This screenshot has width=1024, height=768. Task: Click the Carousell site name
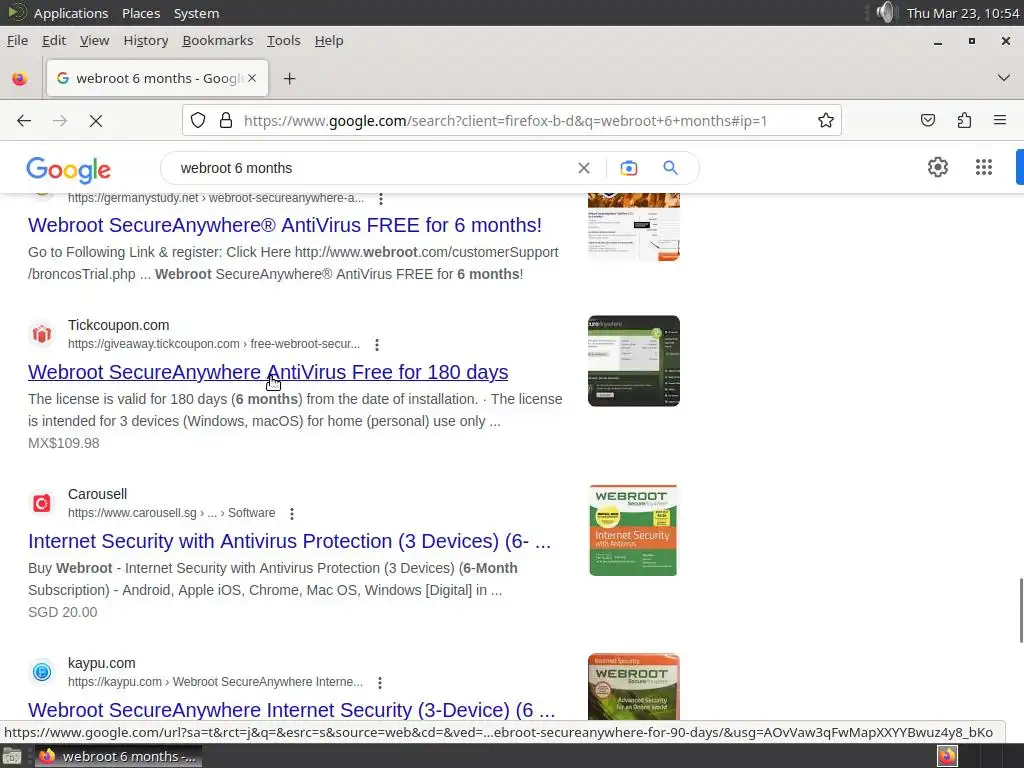tap(97, 494)
